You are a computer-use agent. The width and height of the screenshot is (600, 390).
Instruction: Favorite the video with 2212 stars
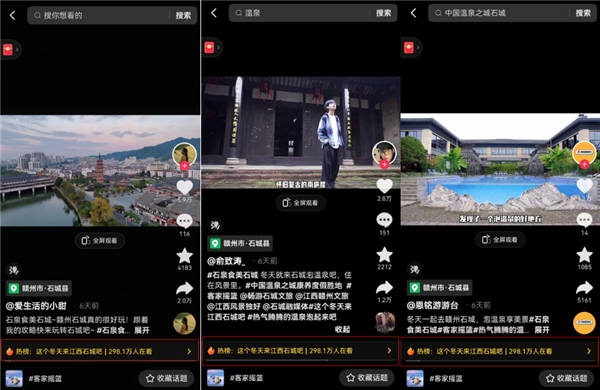pyautogui.click(x=385, y=255)
